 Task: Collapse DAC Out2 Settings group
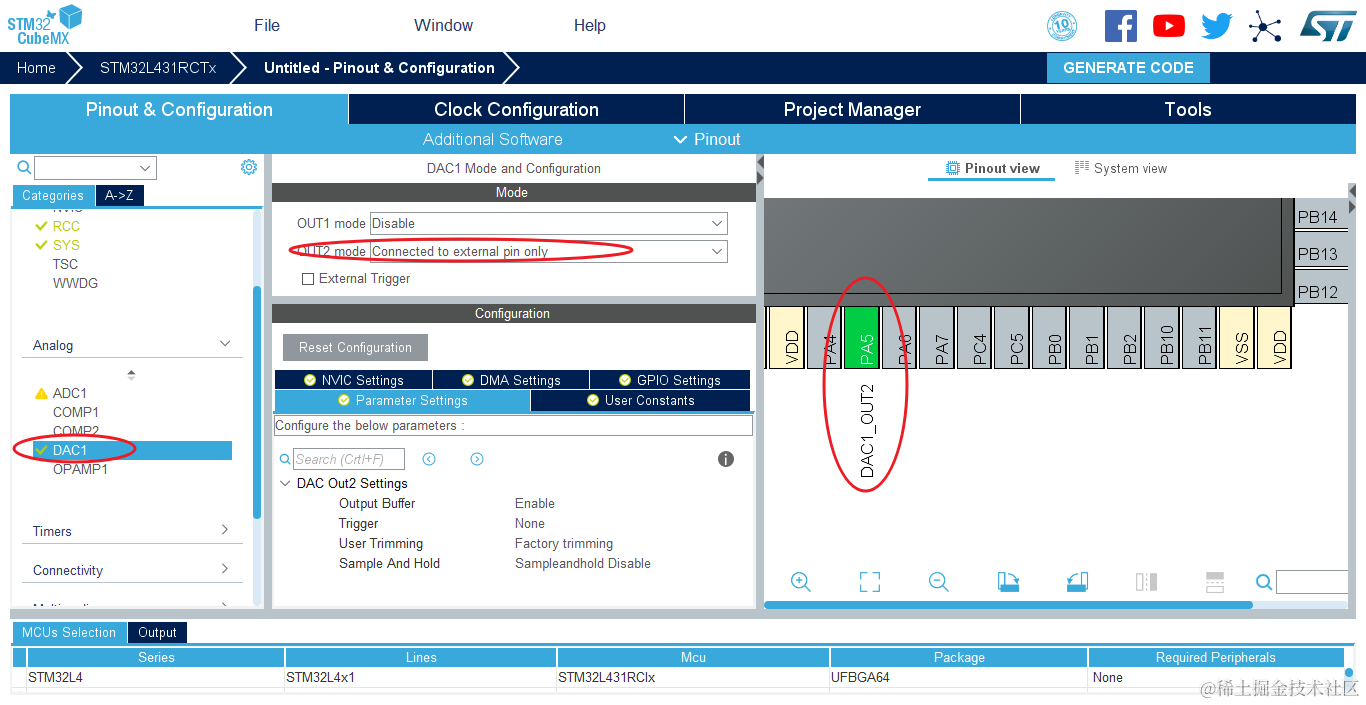coord(286,483)
